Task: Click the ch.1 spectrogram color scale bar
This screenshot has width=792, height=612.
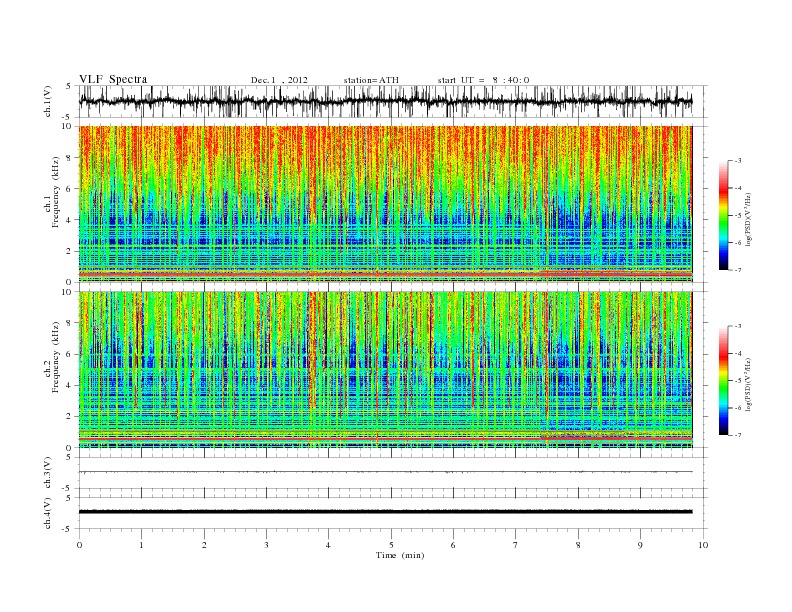Action: click(723, 215)
